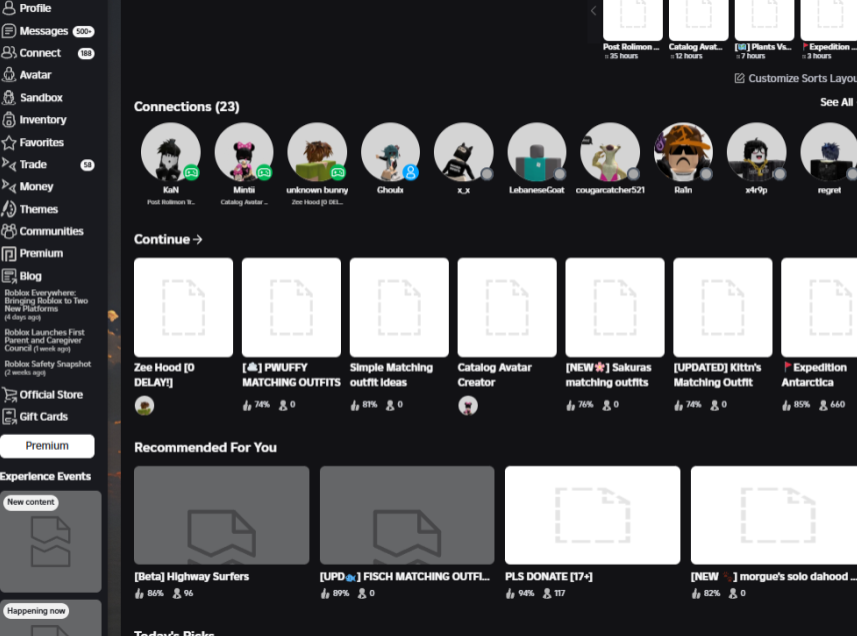Open KaN's connection avatar
Screen dimensions: 857x636
[171, 152]
